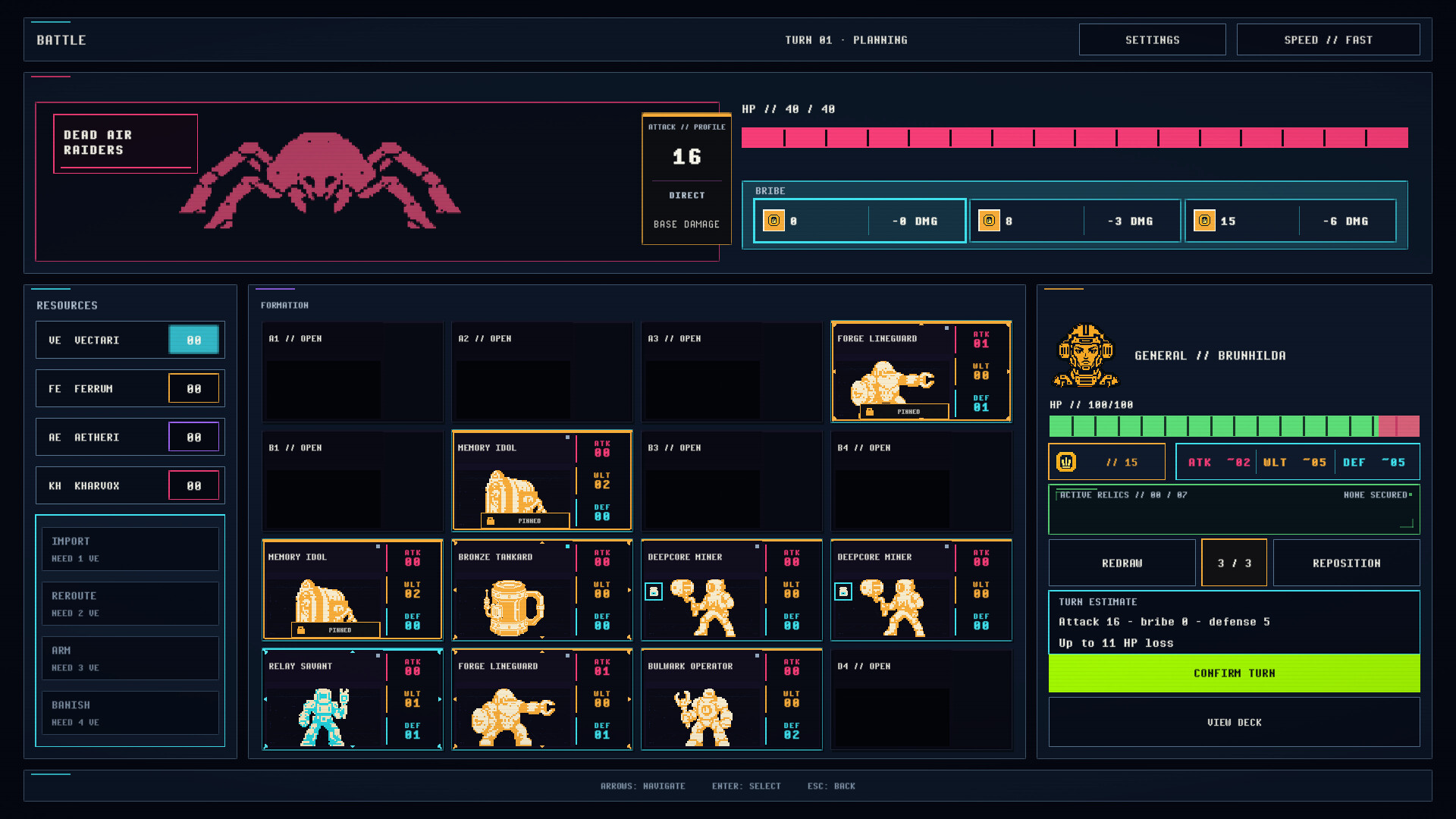
Task: Click the jar badge on the Deepcore Miner beside Bronze Tankard
Action: click(654, 591)
